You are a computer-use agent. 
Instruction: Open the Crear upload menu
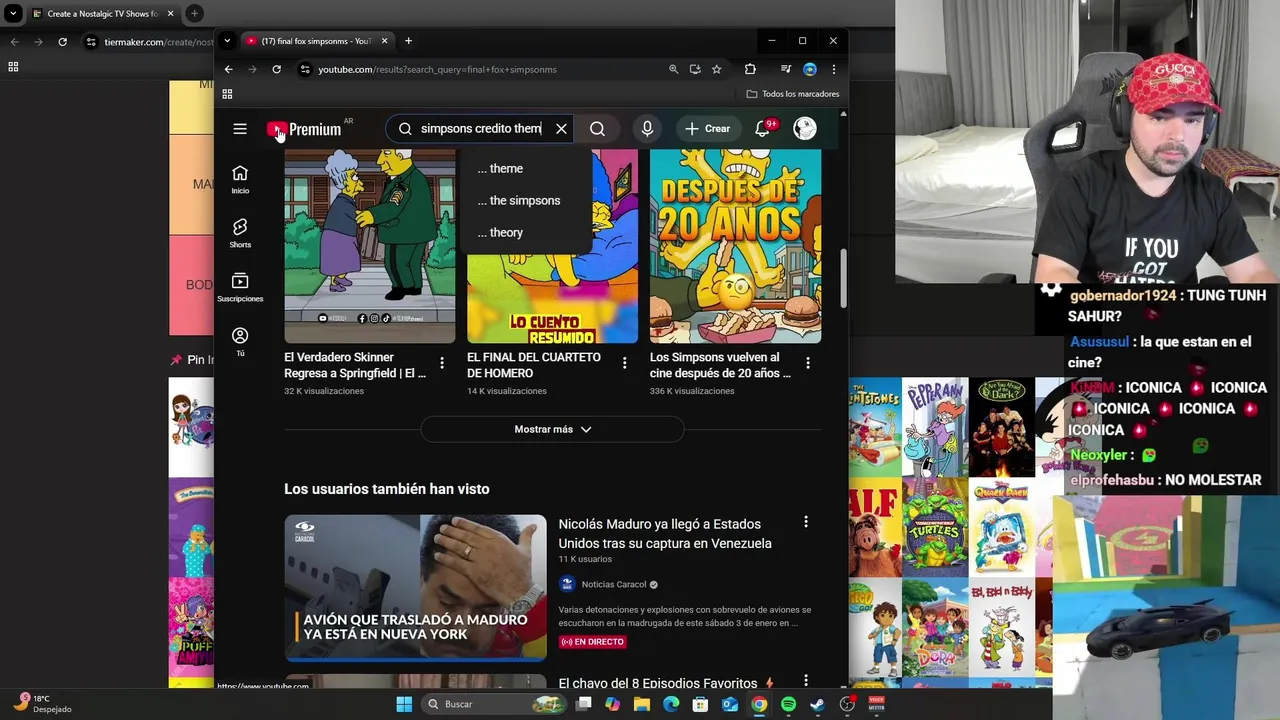[x=708, y=129]
